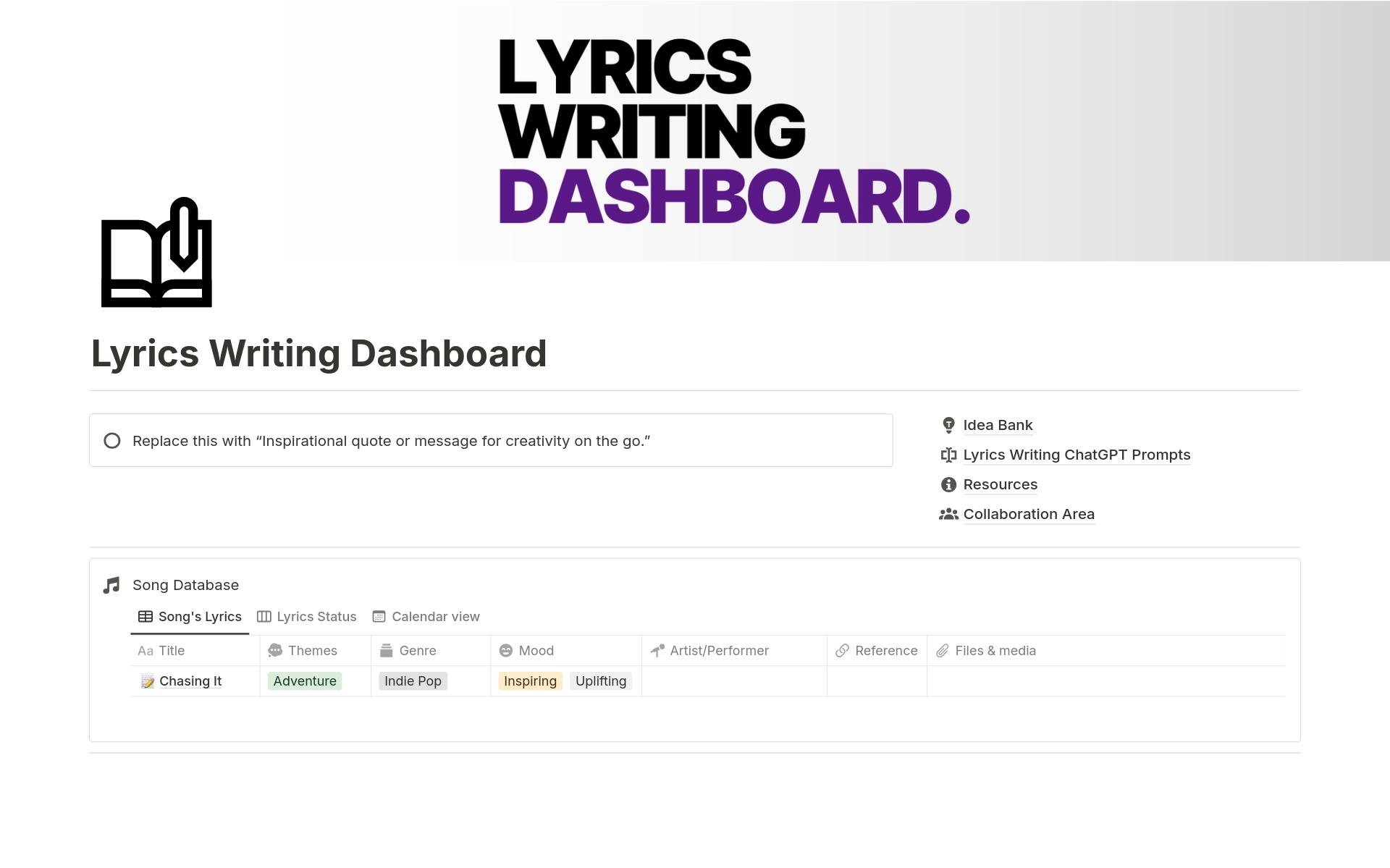1390x868 pixels.
Task: Expand the Adventure theme dropdown
Action: tap(304, 680)
